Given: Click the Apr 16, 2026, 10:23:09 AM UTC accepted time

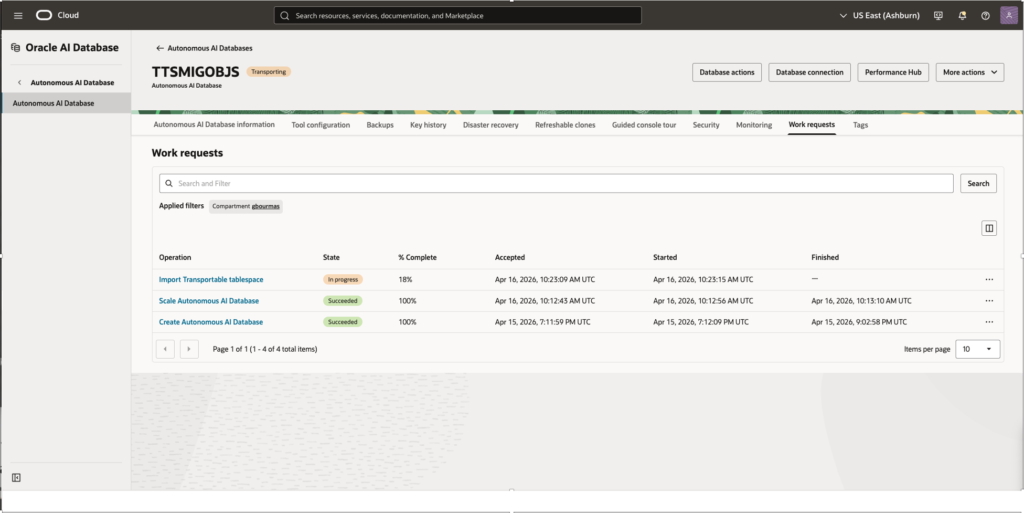Looking at the screenshot, I should point(545,279).
